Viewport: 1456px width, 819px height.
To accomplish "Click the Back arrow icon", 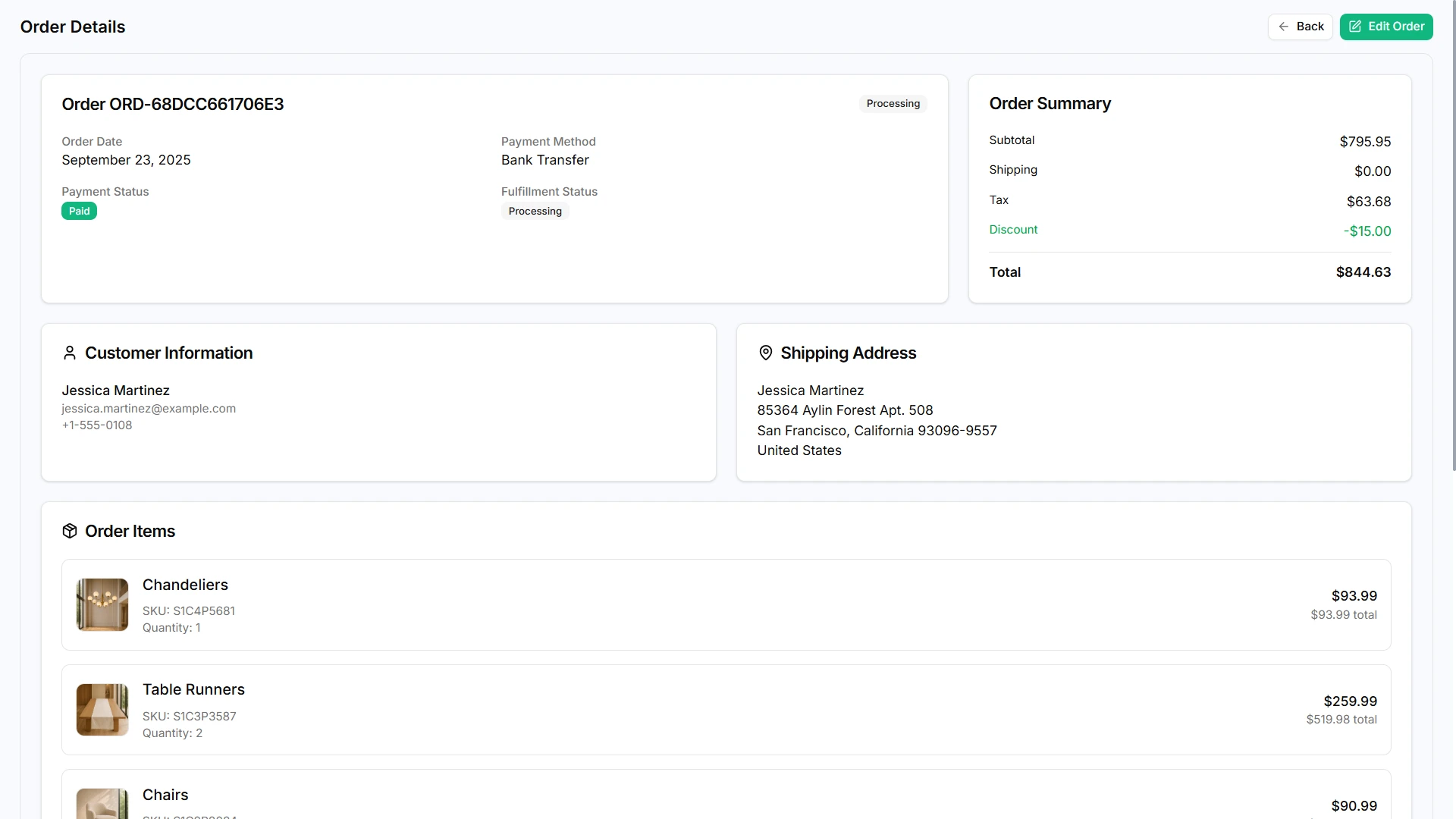I will click(1283, 27).
